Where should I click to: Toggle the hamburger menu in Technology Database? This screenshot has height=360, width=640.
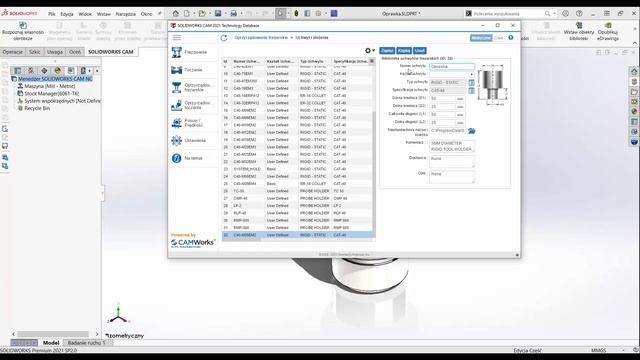[x=177, y=38]
